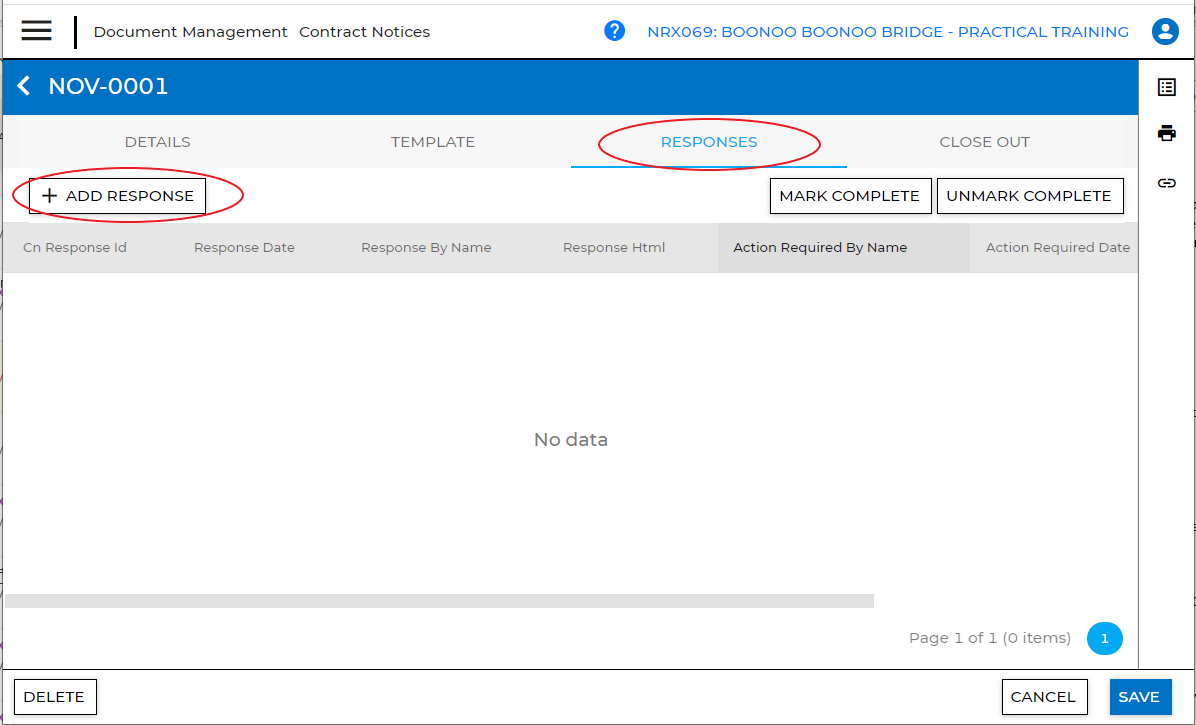This screenshot has height=725, width=1196.
Task: Sort by Response Date column header
Action: point(244,248)
